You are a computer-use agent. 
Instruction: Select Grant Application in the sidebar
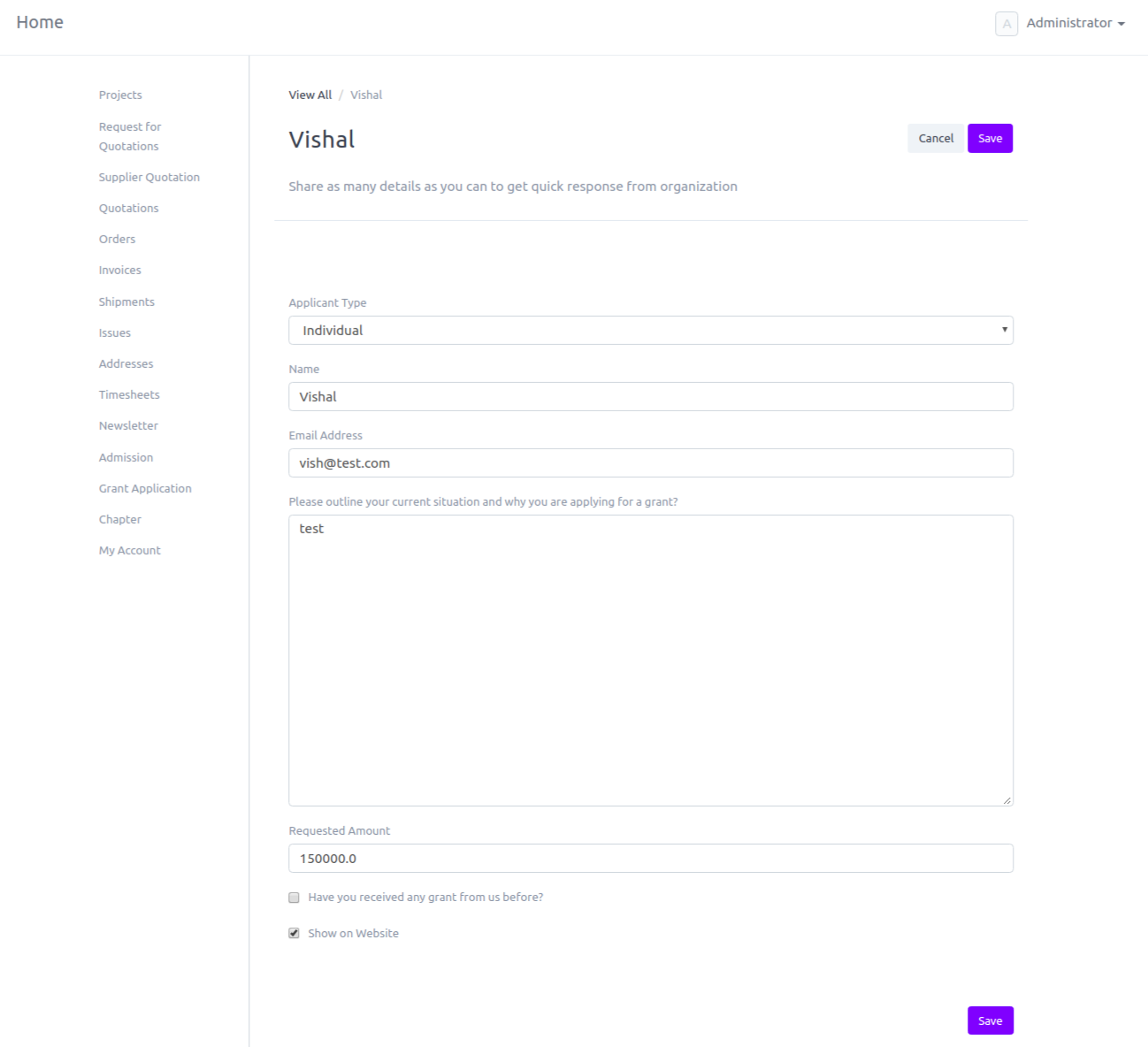point(145,489)
